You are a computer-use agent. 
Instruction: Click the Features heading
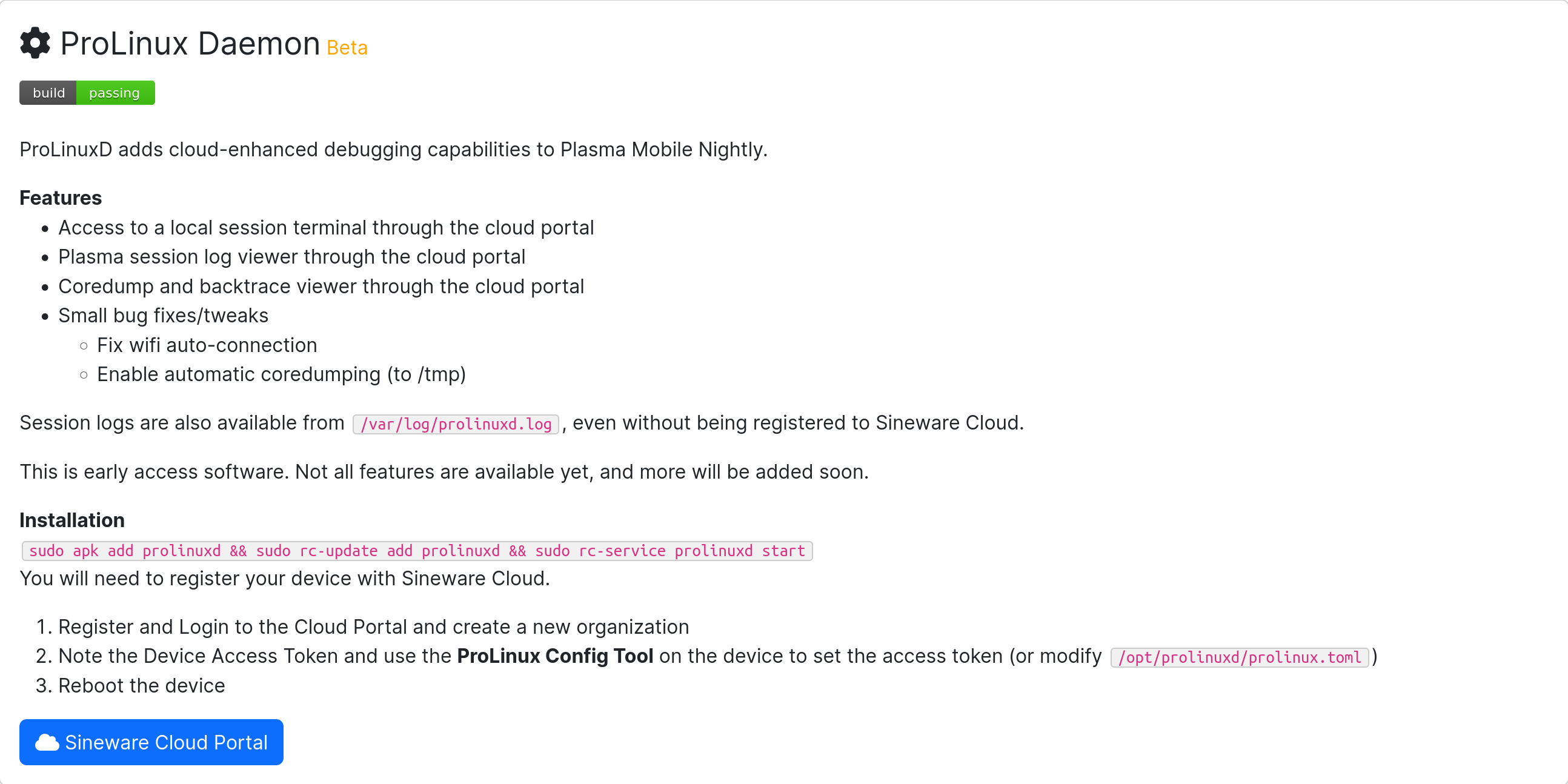pyautogui.click(x=60, y=198)
